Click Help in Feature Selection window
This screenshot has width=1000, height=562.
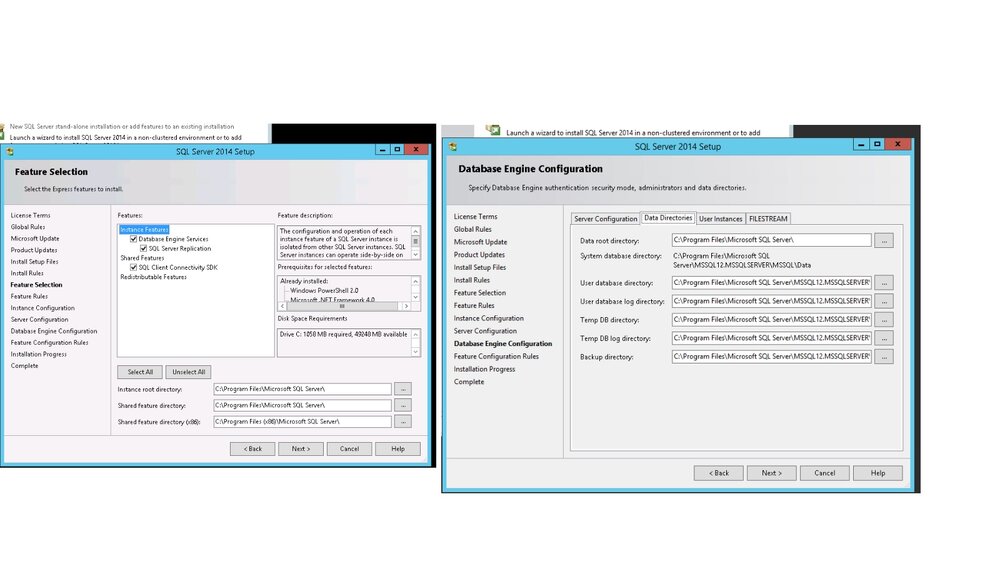click(x=398, y=449)
